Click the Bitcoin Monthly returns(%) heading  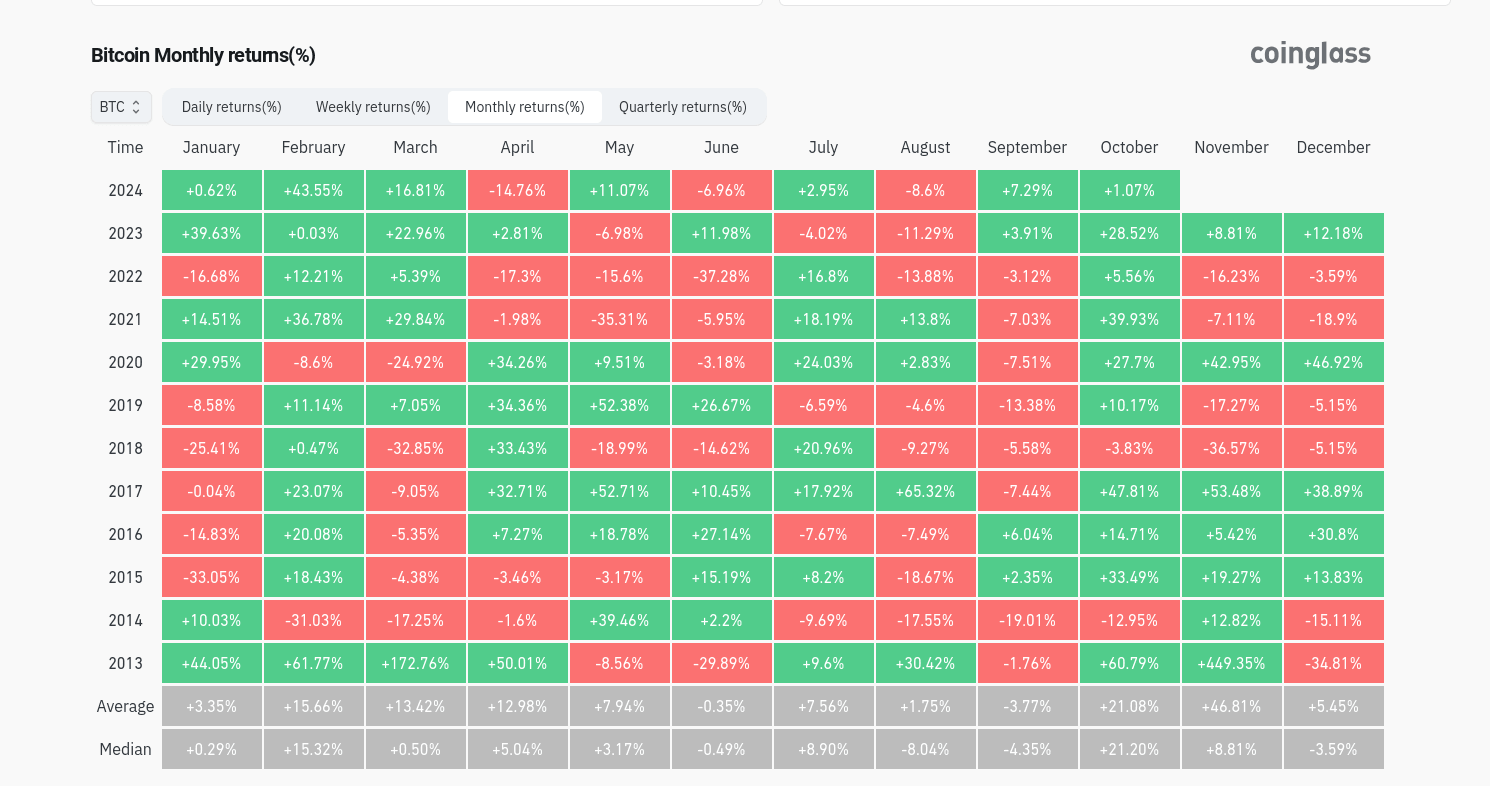point(203,55)
